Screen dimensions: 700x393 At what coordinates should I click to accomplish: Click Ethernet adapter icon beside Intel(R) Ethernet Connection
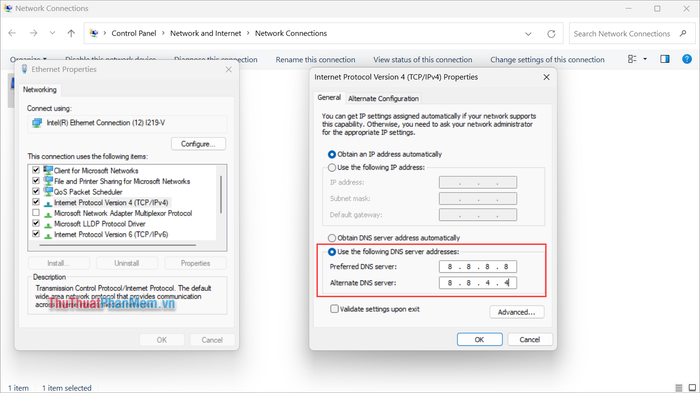[37, 123]
